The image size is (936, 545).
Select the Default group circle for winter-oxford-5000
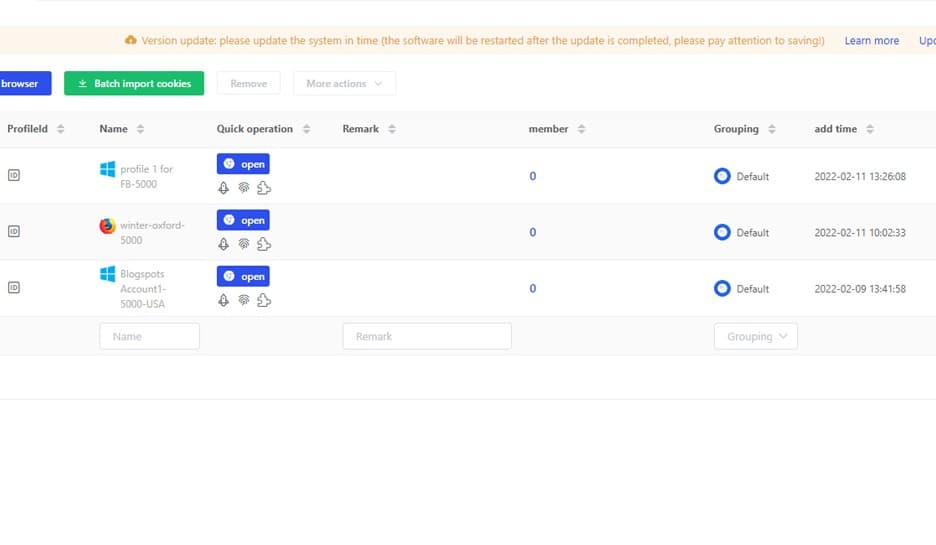click(722, 232)
